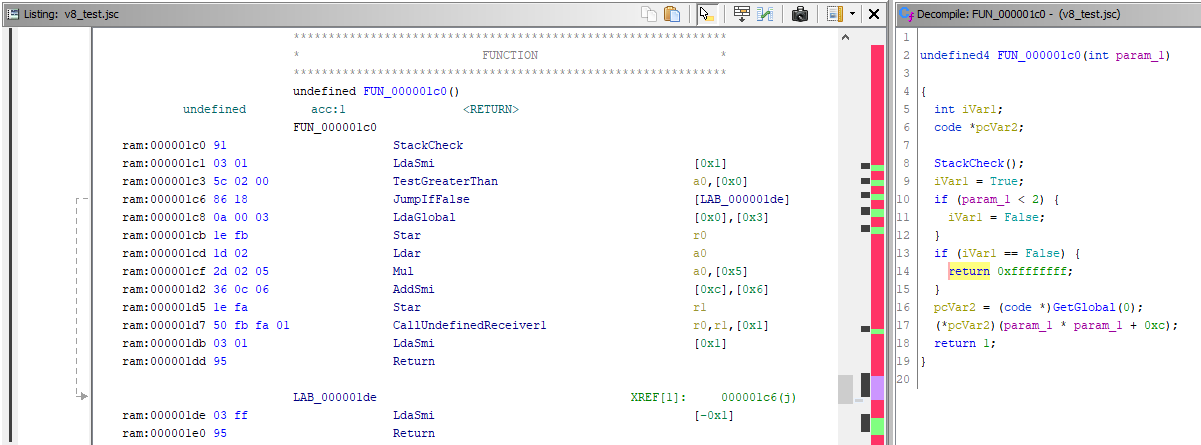Select the TestGreaterThan mnemonic
Screen dimensions: 1201x445
pyautogui.click(x=445, y=181)
